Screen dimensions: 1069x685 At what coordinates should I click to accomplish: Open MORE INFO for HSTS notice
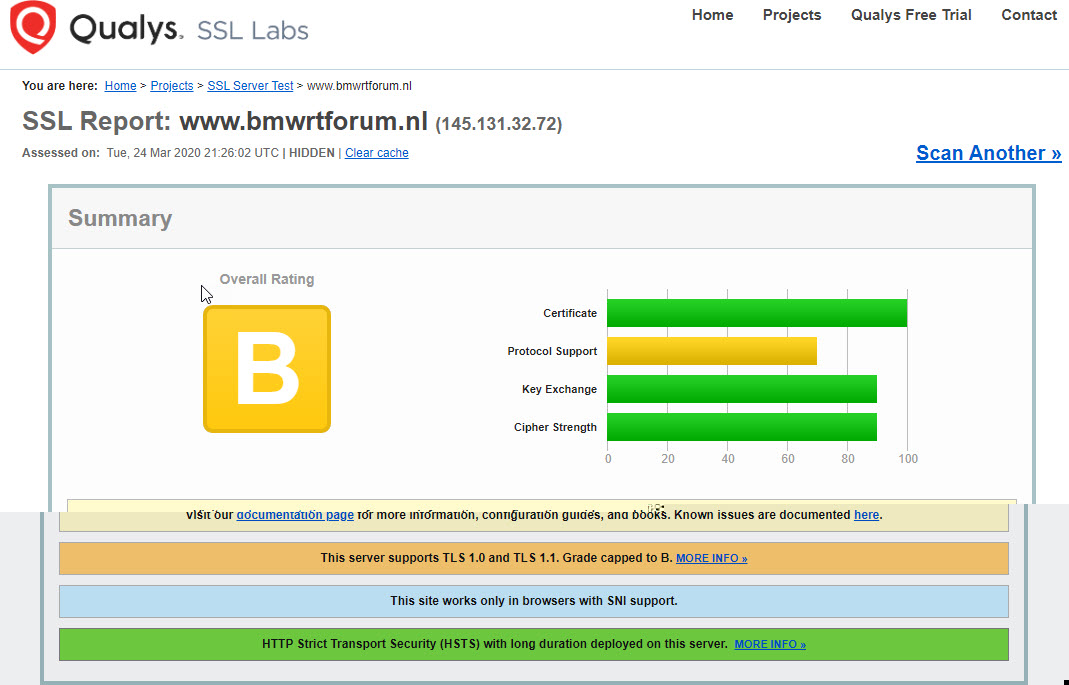point(769,644)
